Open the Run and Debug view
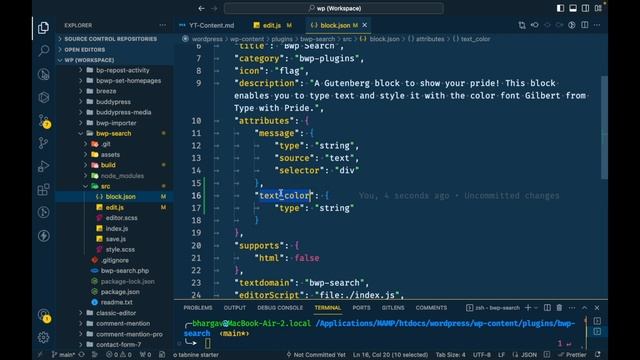Screen dimensions: 640x360 (43, 166)
